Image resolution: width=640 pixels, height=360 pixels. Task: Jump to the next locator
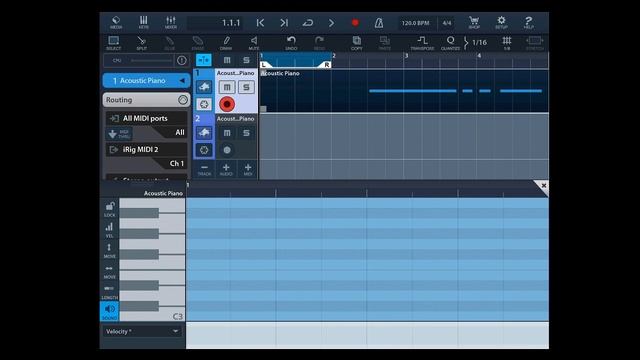[284, 23]
